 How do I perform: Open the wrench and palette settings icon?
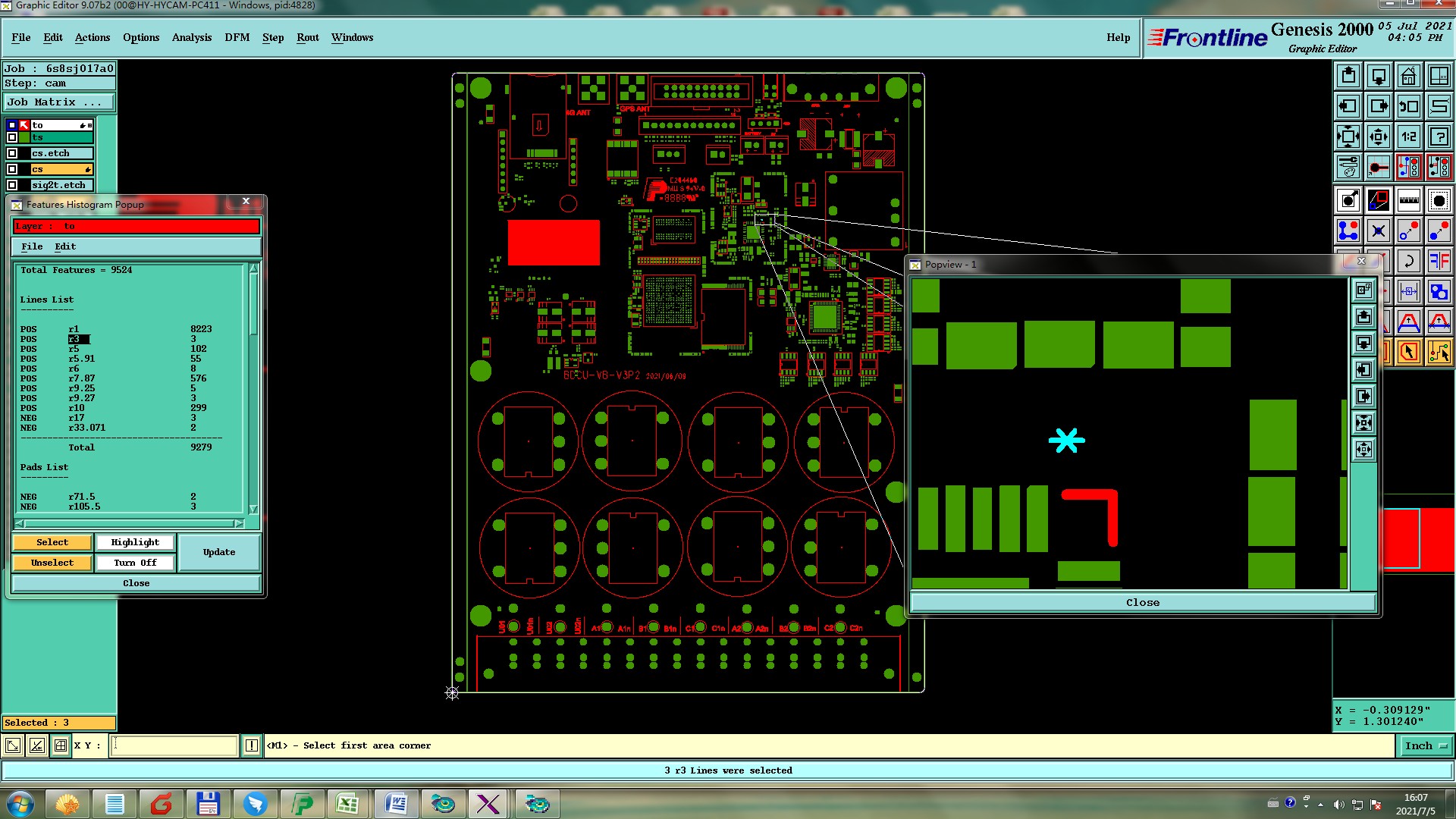click(1348, 167)
